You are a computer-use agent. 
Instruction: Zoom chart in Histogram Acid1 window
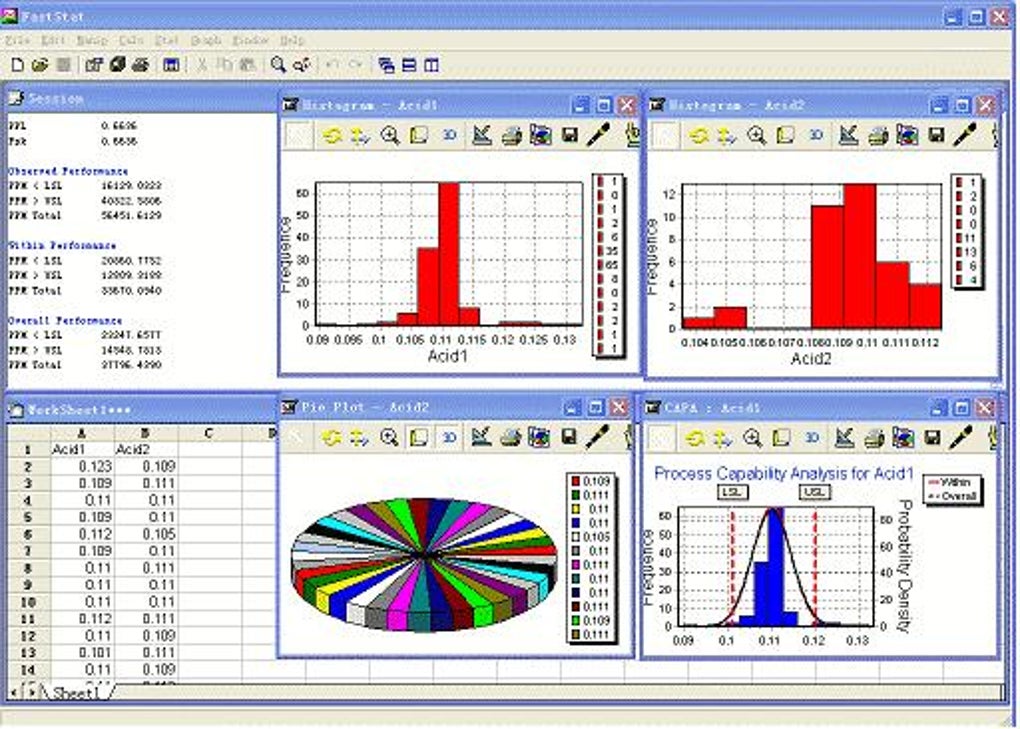coord(390,135)
